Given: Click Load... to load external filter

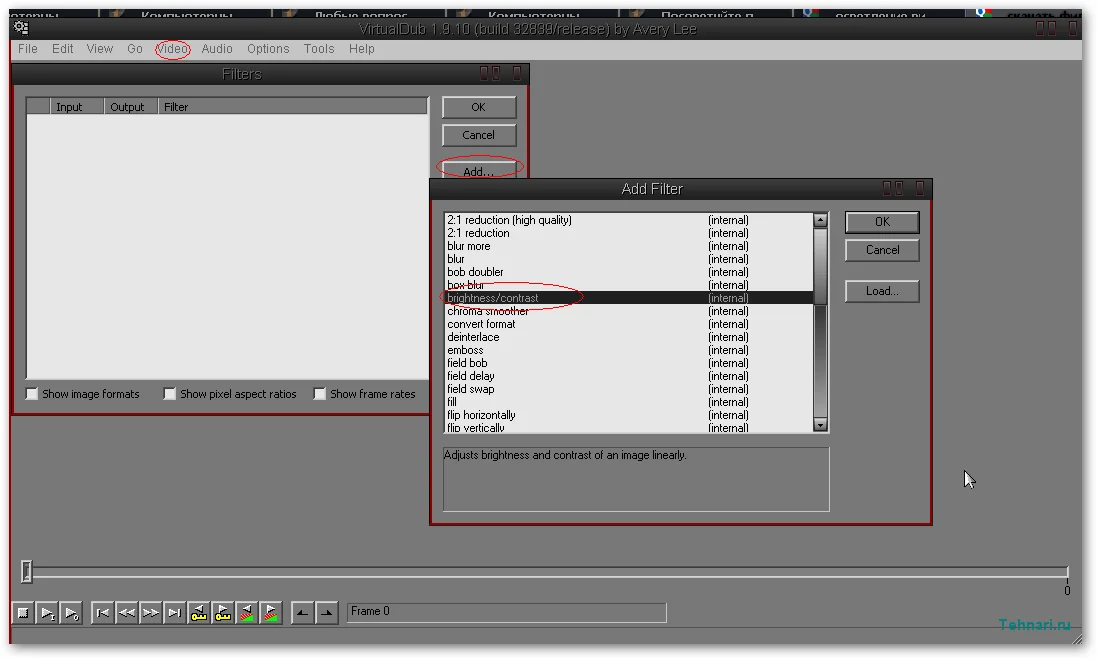Looking at the screenshot, I should point(882,291).
